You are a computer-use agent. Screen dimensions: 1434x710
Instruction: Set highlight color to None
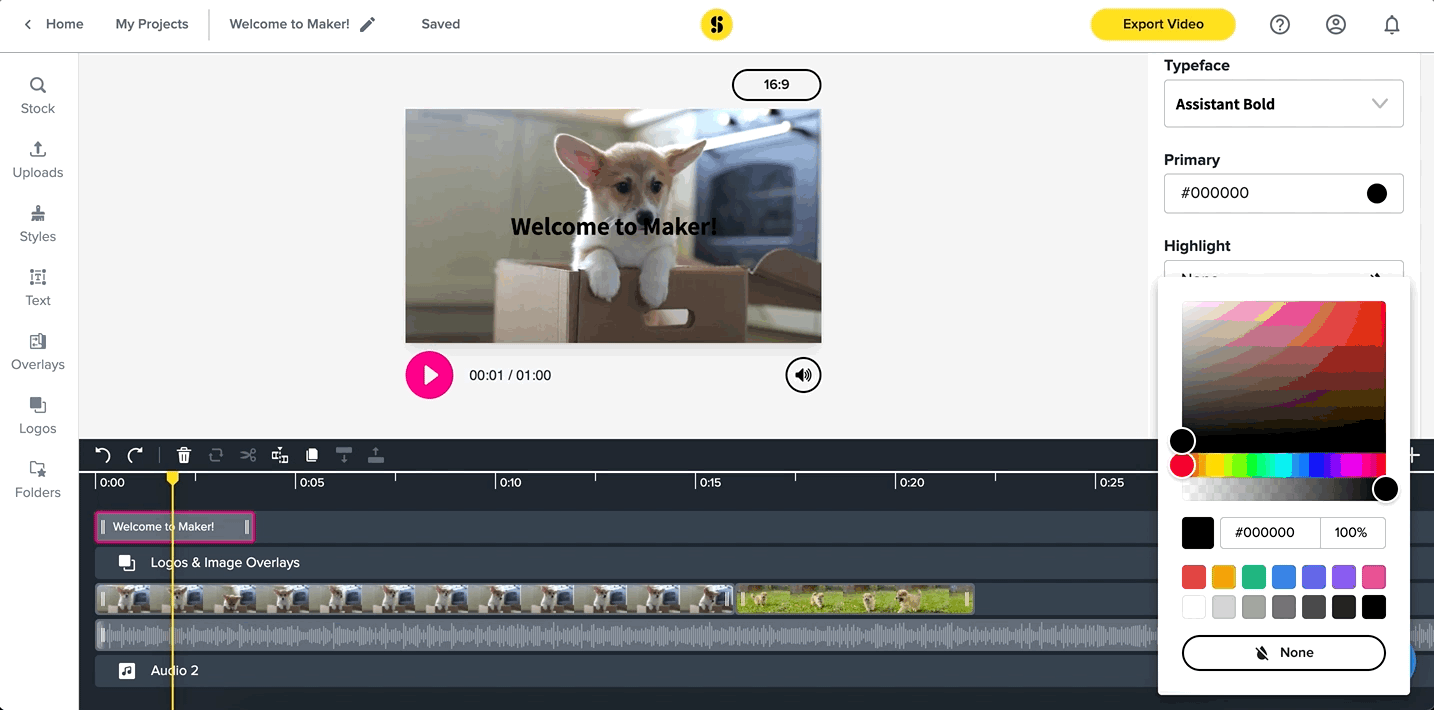pyautogui.click(x=1283, y=653)
